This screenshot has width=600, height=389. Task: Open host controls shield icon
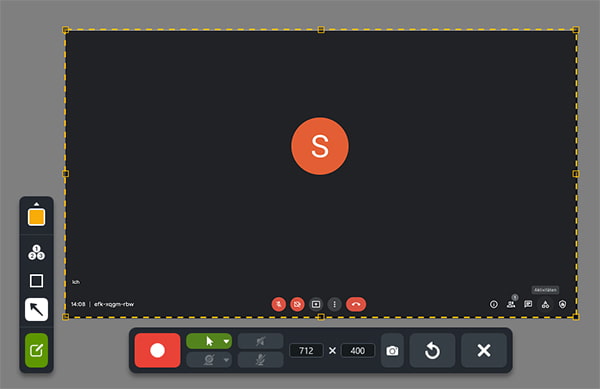562,304
